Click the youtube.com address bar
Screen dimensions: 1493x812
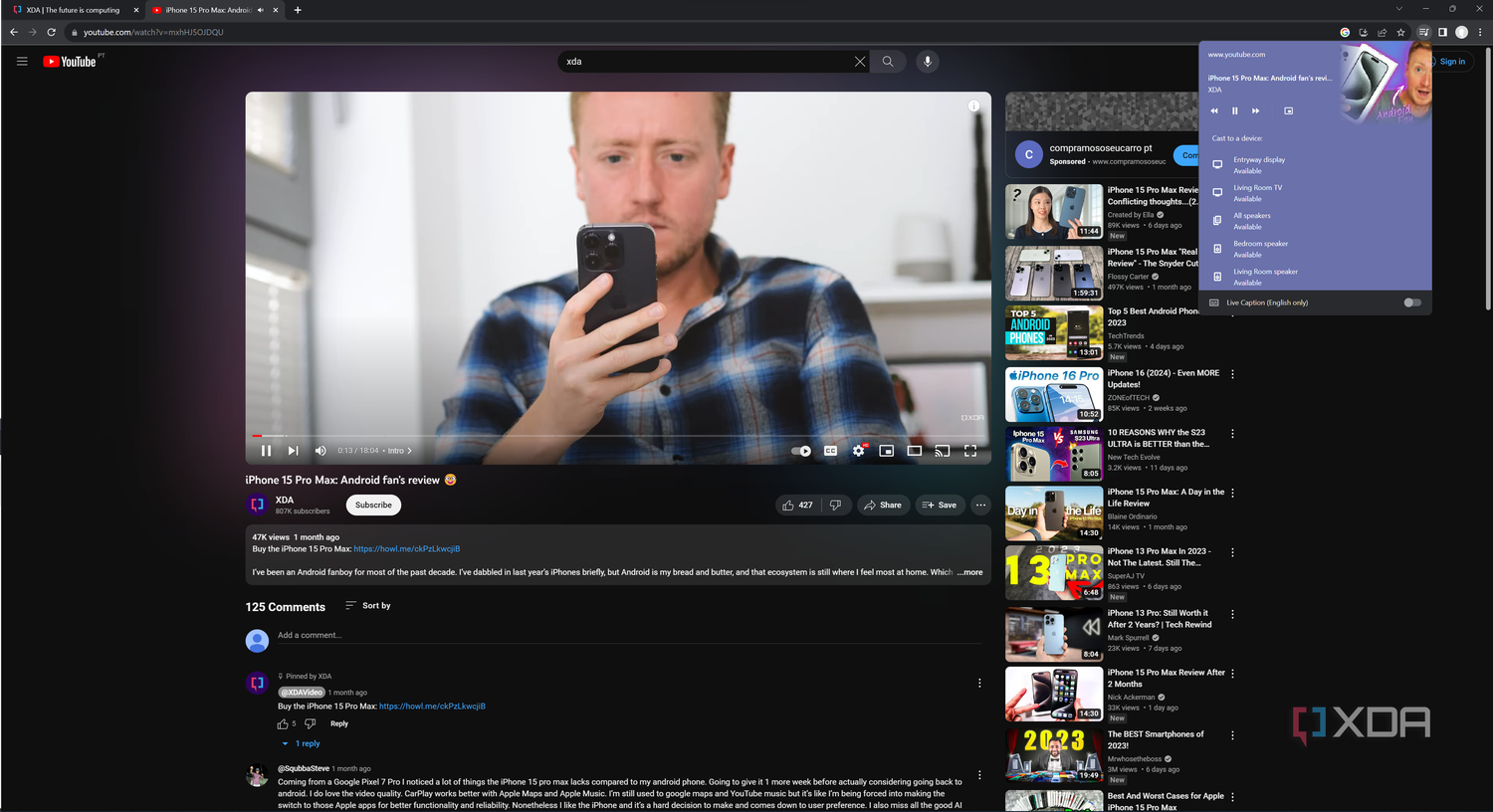pyautogui.click(x=697, y=32)
